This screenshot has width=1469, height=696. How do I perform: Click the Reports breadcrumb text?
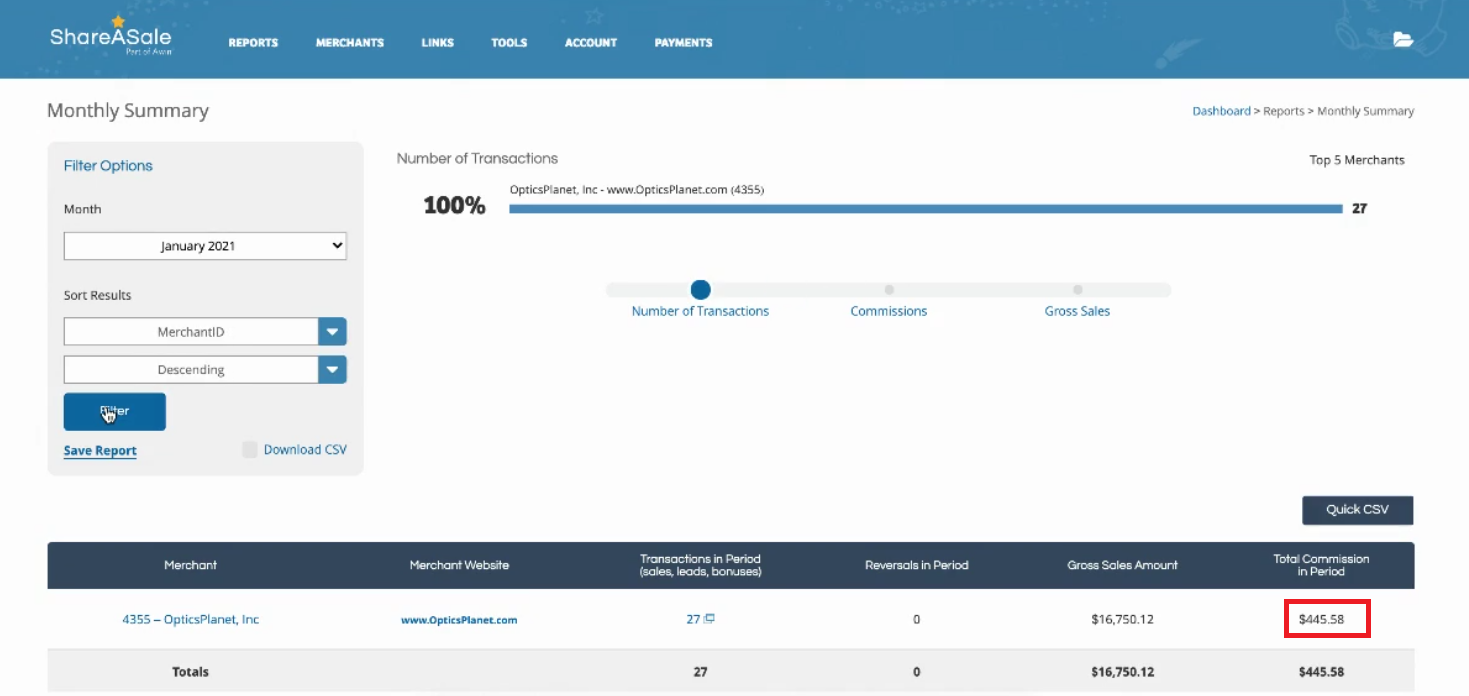tap(1284, 112)
